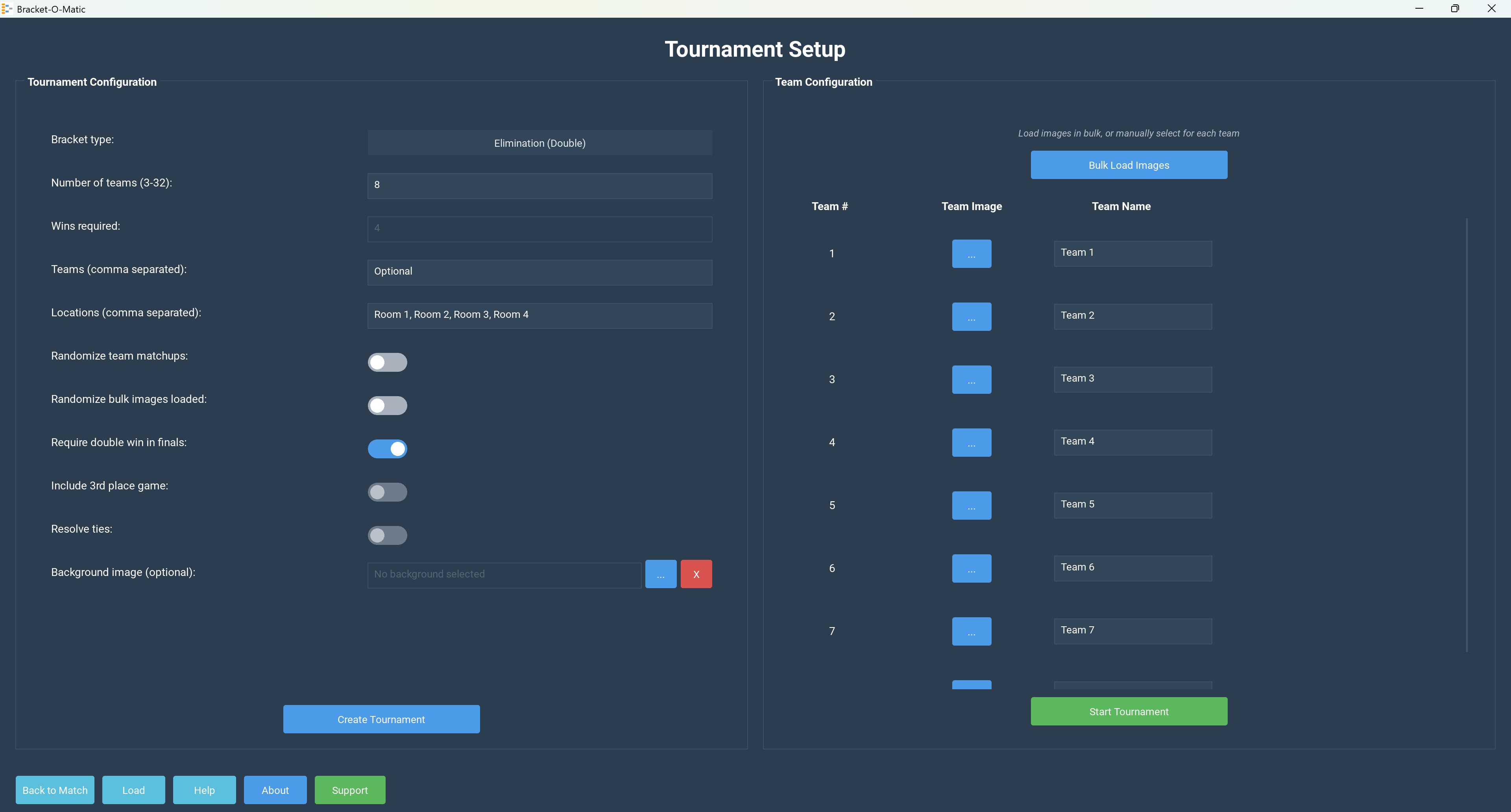Screen dimensions: 1511x812
Task: Clear background image with red X
Action: pos(696,574)
